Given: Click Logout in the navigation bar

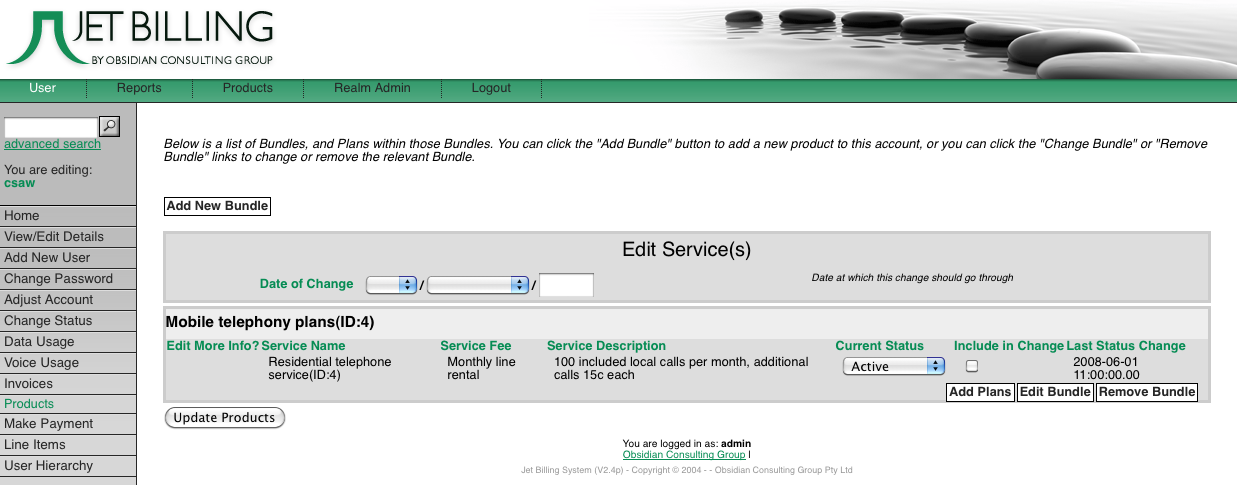Looking at the screenshot, I should 491,88.
